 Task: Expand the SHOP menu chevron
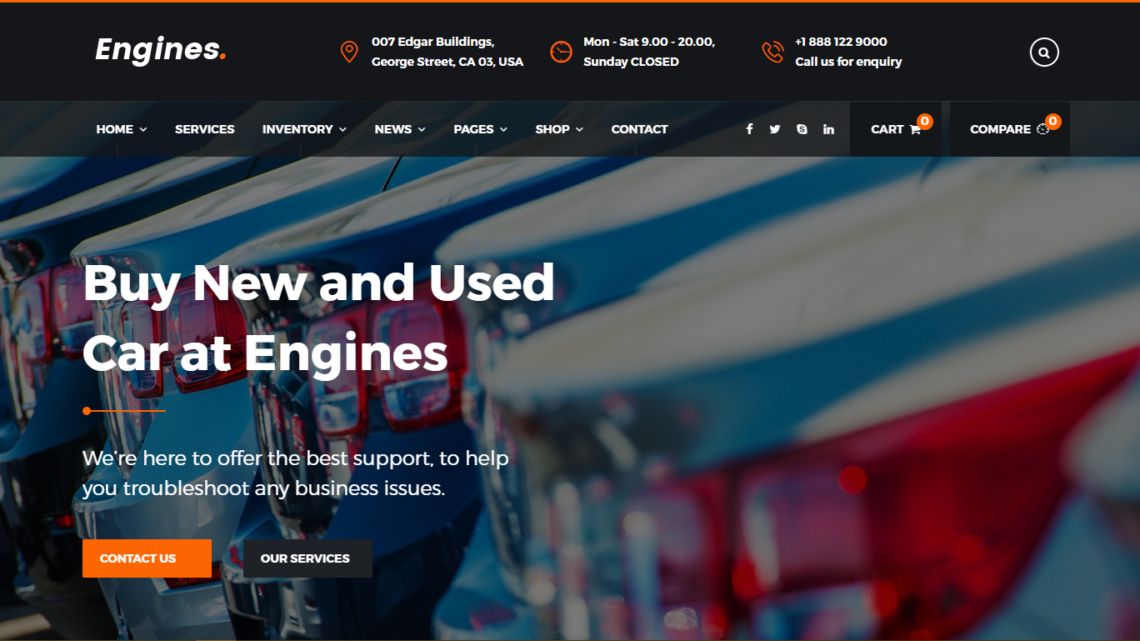point(579,129)
